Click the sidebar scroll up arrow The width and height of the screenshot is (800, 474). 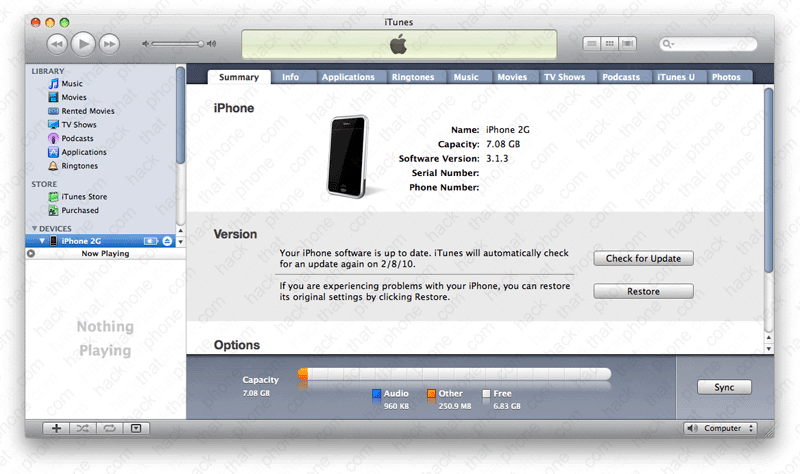coord(181,231)
